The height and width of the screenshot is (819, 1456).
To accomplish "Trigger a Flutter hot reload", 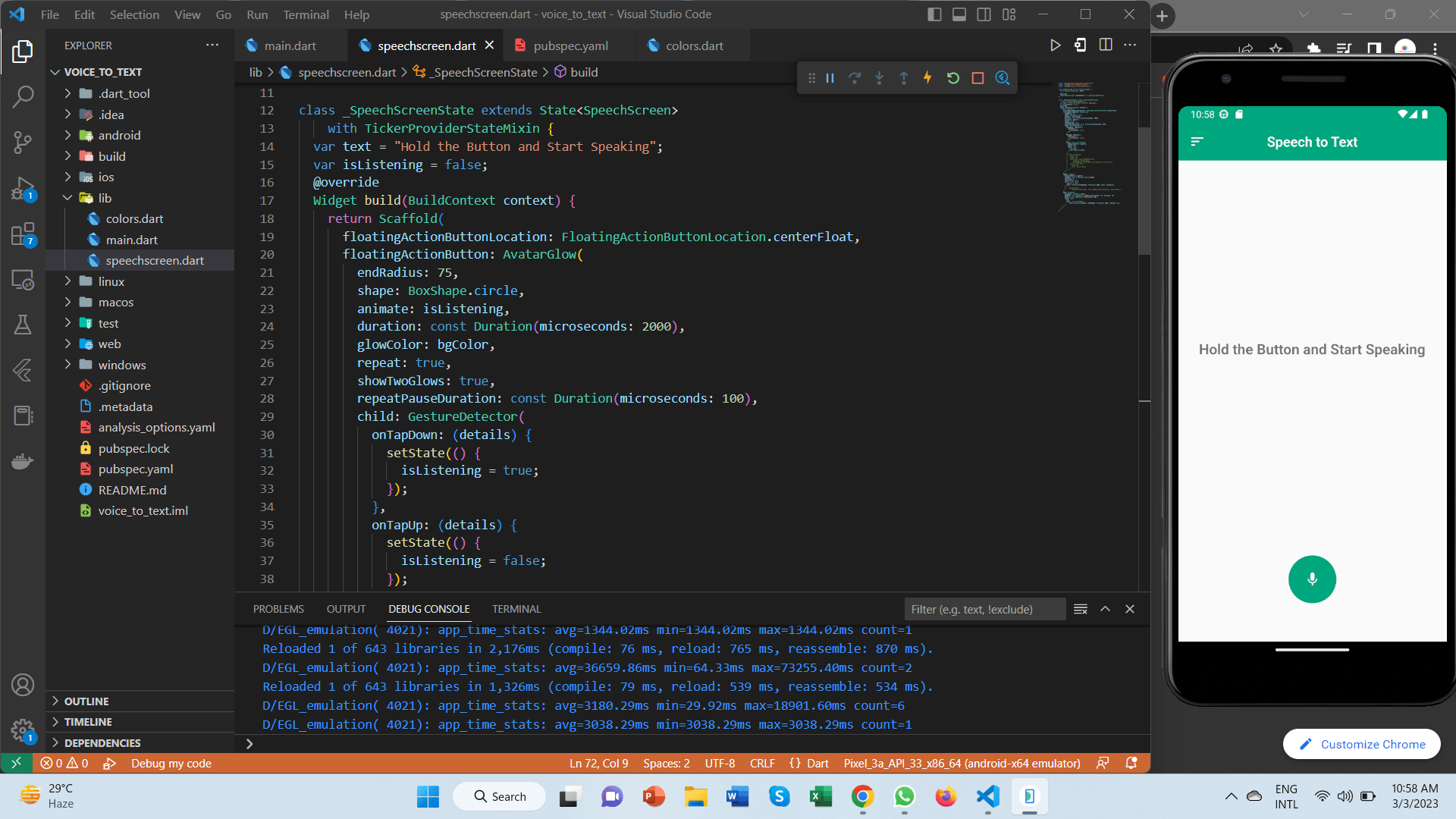I will coord(928,77).
